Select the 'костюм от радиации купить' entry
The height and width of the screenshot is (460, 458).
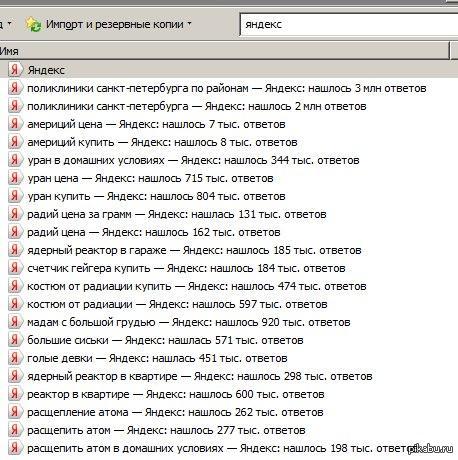197,286
